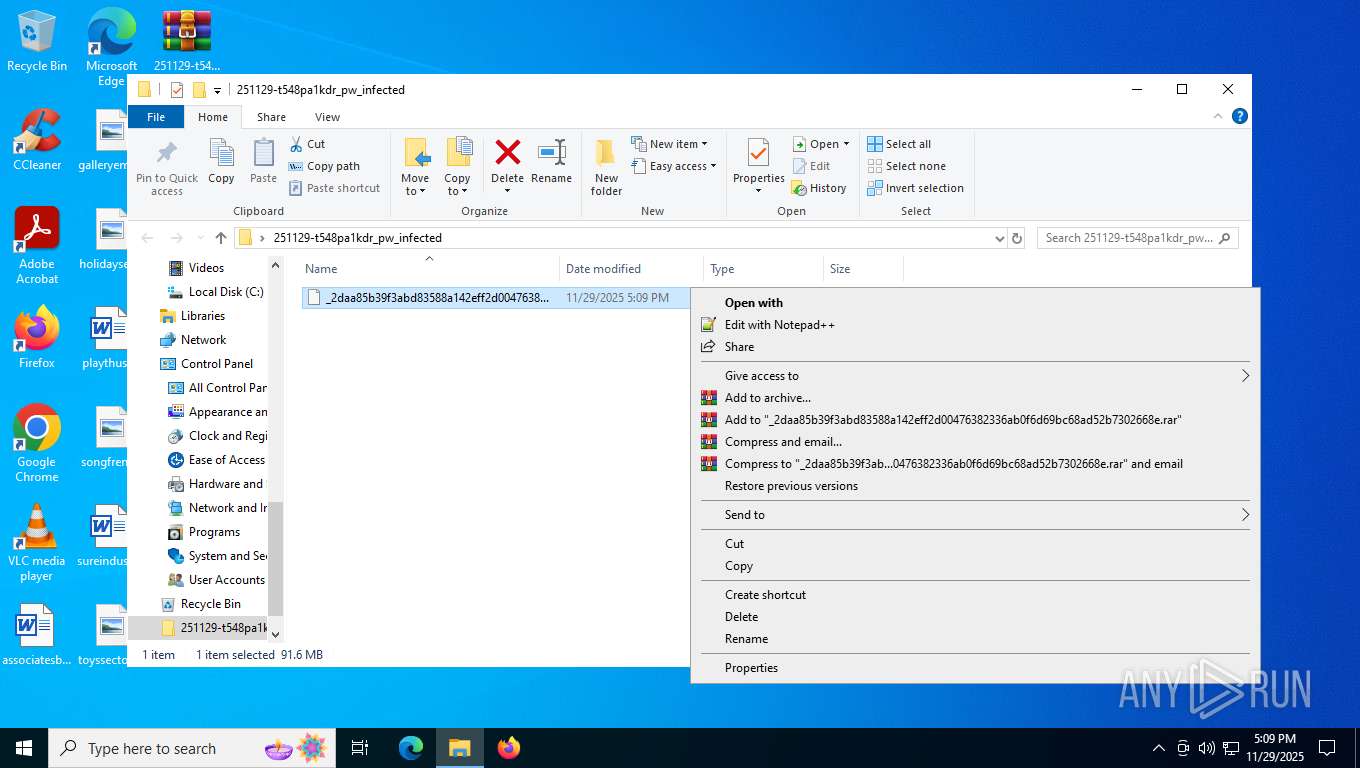Create a New folder from ribbon
Screen dimensions: 1360x768
[606, 167]
